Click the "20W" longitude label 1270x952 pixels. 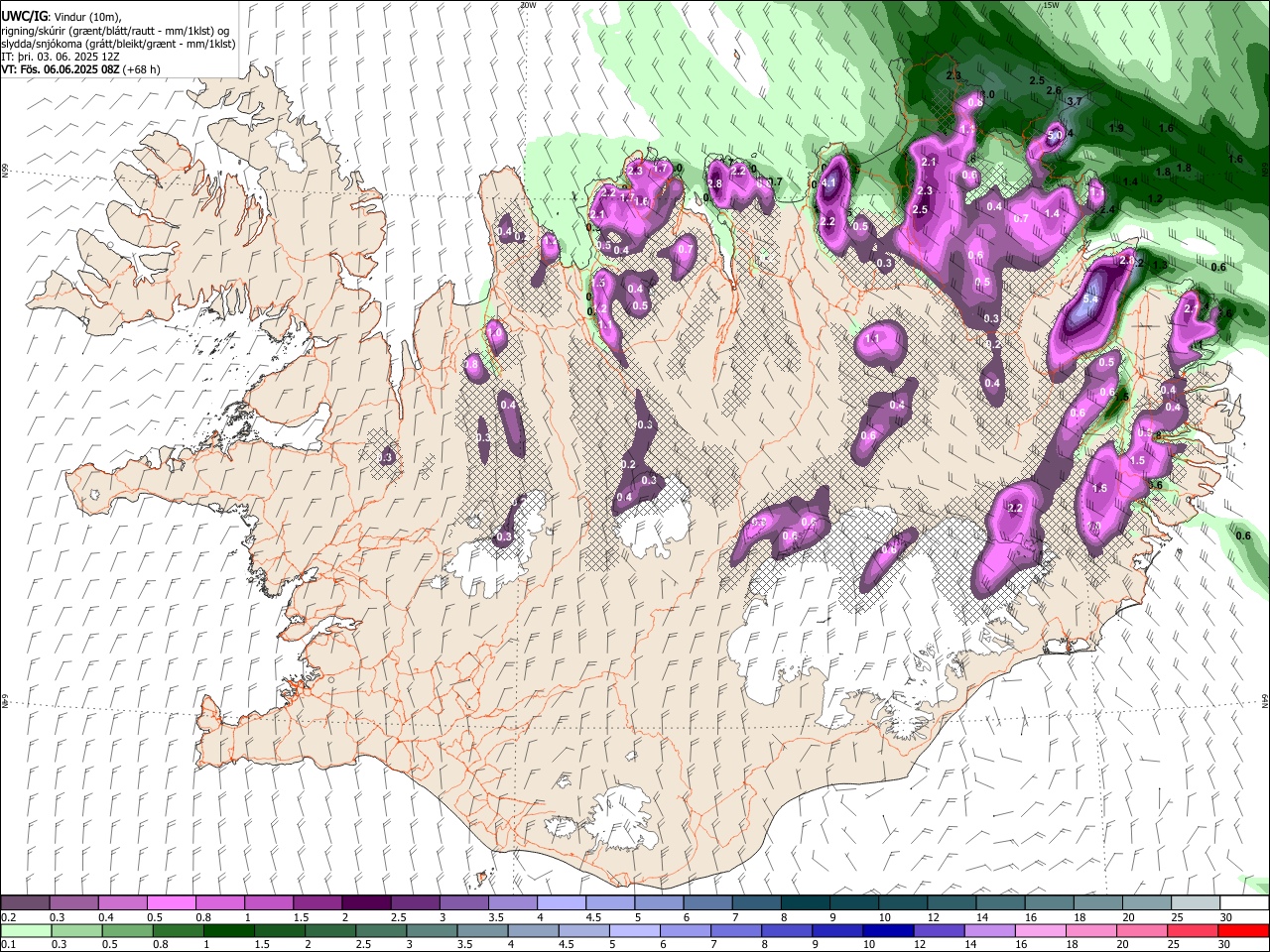pos(527,5)
